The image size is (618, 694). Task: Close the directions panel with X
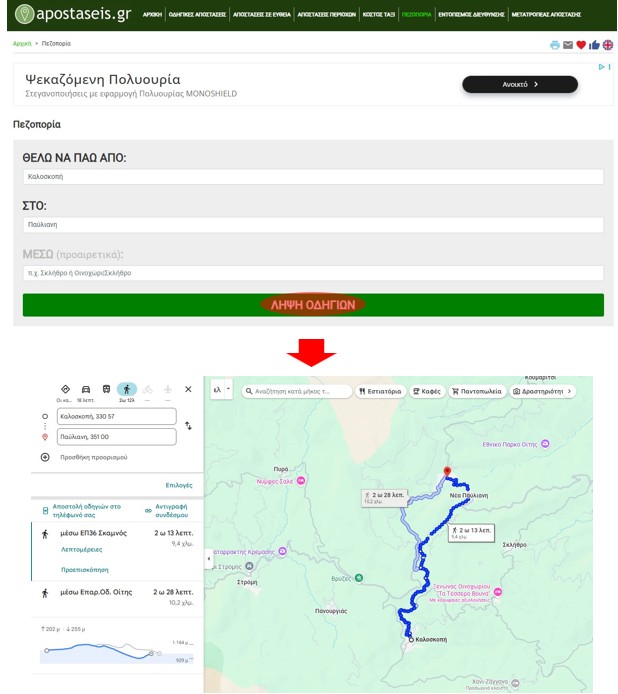(x=188, y=389)
